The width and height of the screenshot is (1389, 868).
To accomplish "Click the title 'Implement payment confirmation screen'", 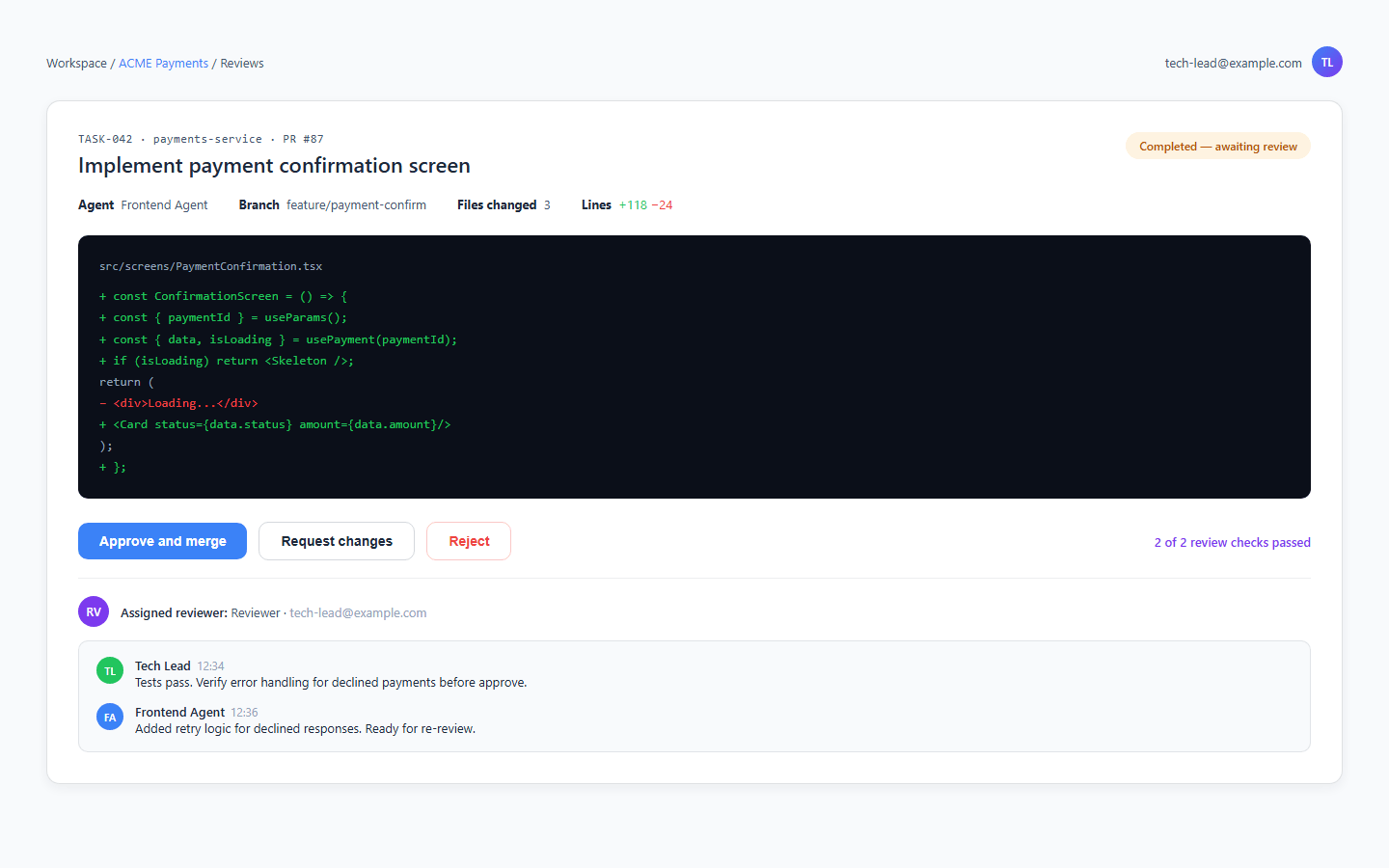I will click(274, 165).
